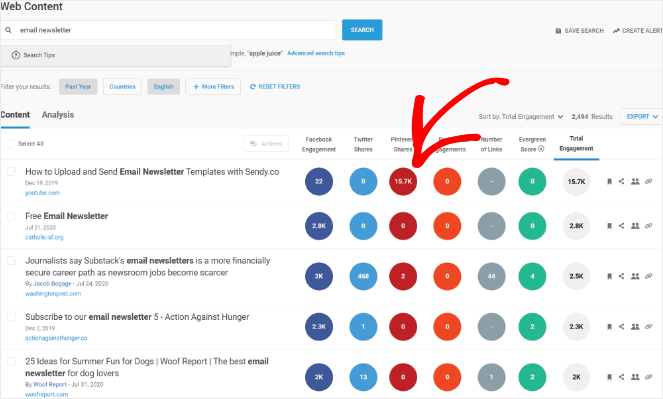Switch to the Analysis tab
Screen dimensions: 663x399
click(58, 115)
